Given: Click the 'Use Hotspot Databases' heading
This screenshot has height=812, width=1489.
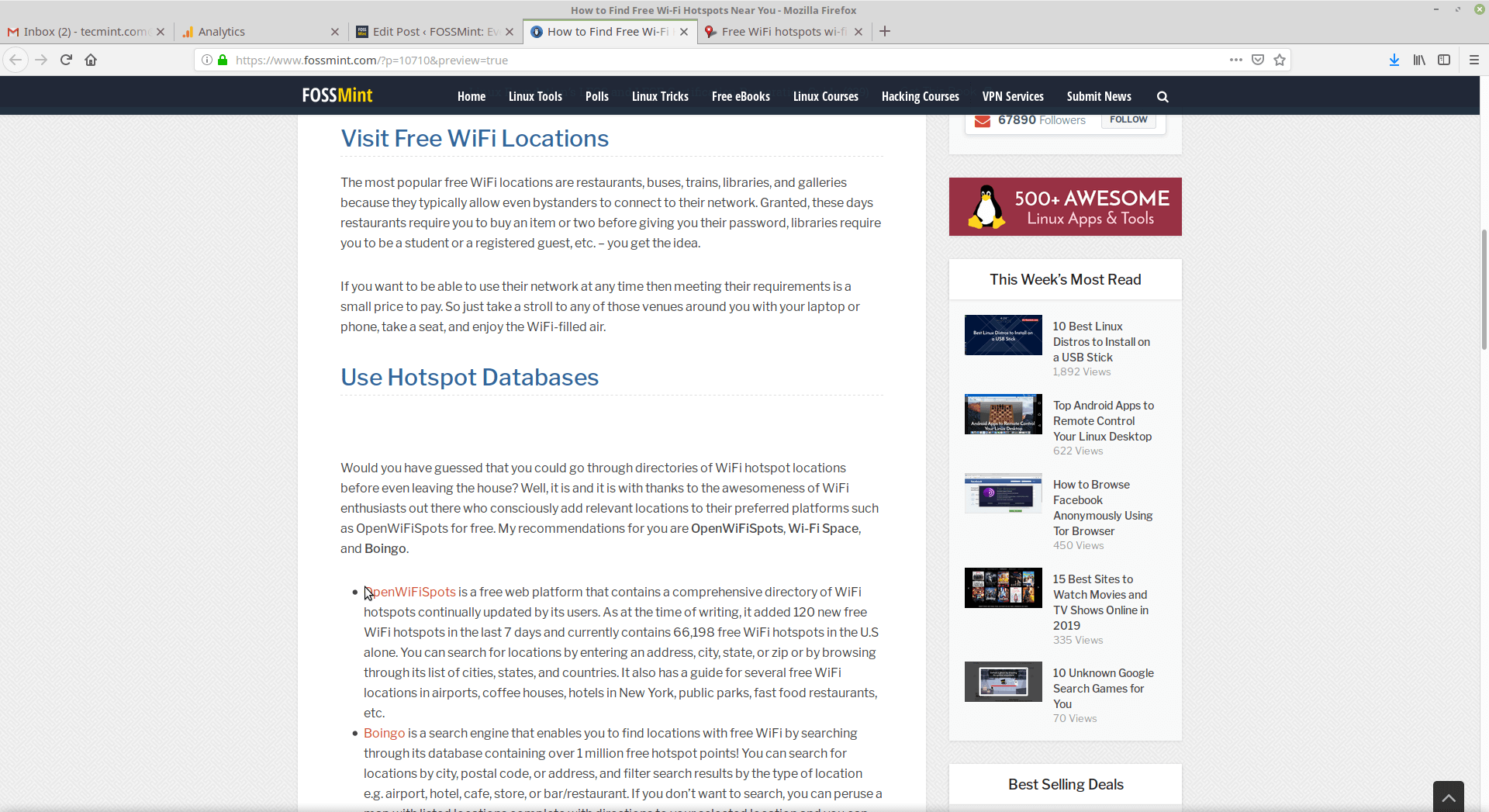Looking at the screenshot, I should tap(470, 377).
